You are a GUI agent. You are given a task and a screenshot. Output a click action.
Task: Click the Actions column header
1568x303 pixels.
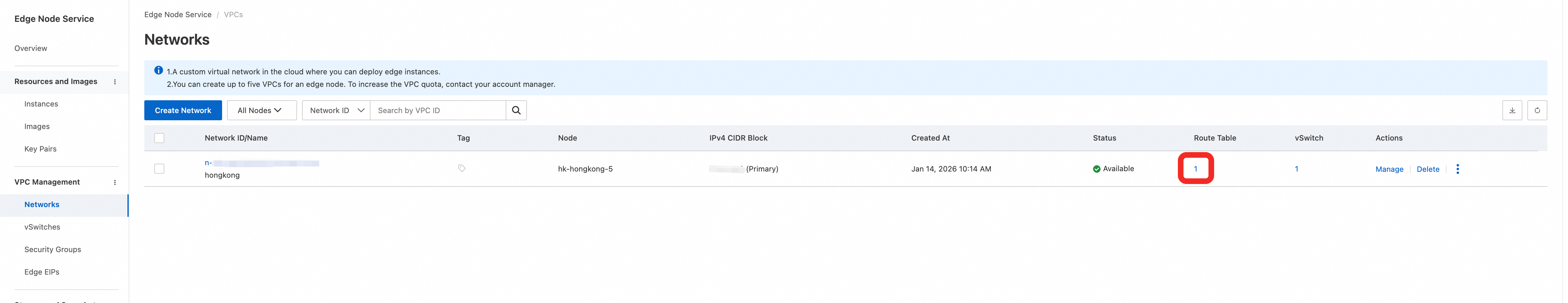pyautogui.click(x=1388, y=138)
